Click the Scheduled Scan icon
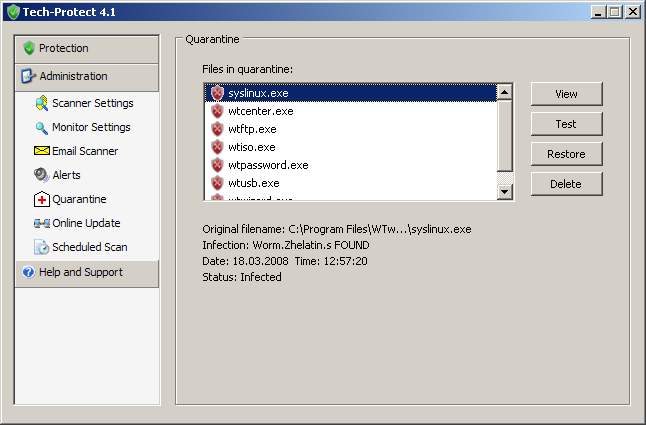 [41, 247]
